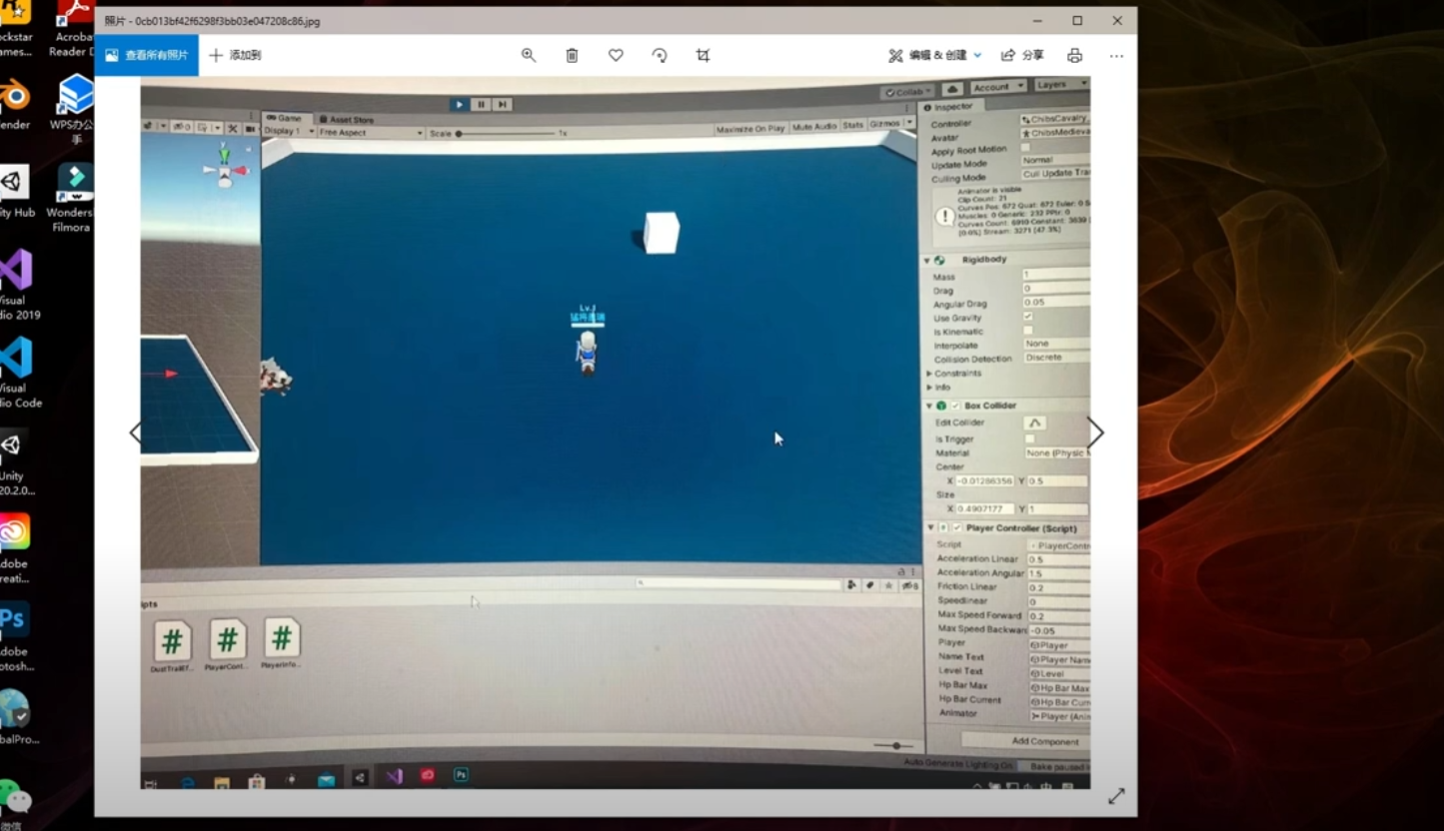
Task: Toggle the Player Controller script enable checkbox
Action: [957, 528]
